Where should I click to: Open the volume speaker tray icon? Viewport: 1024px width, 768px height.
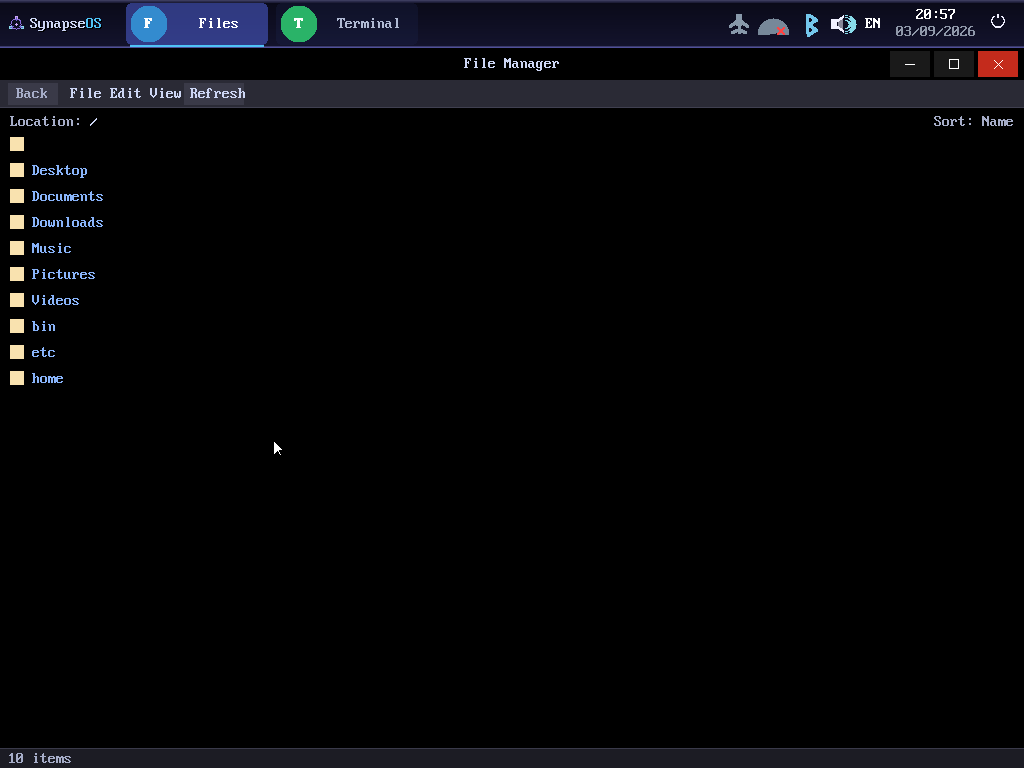843,24
